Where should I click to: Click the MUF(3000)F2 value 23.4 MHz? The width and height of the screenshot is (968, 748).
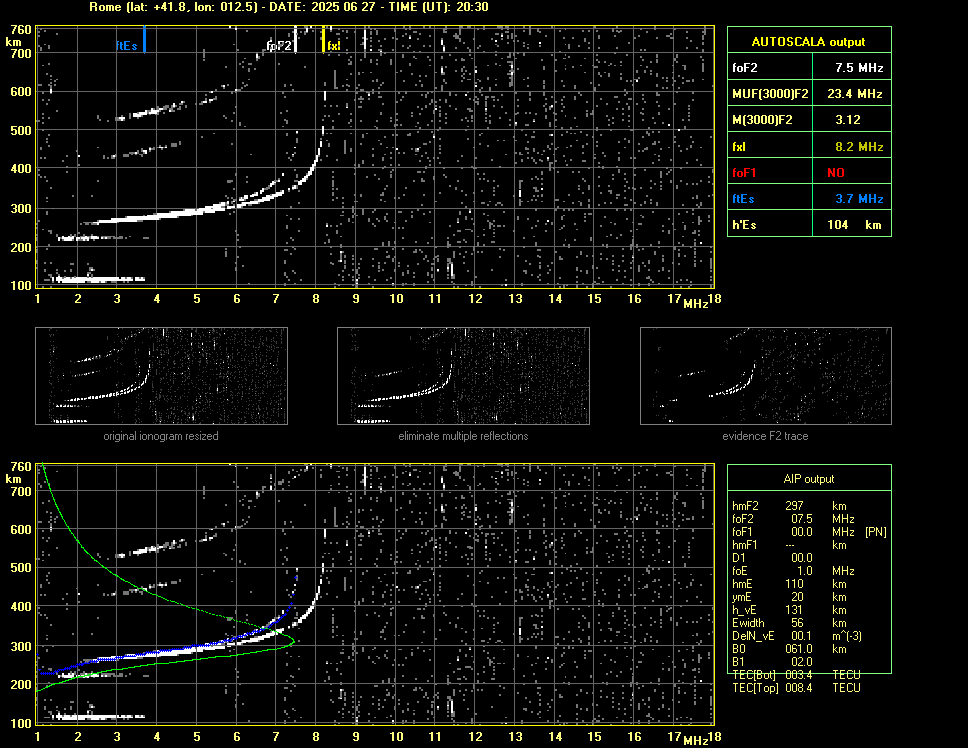[854, 94]
